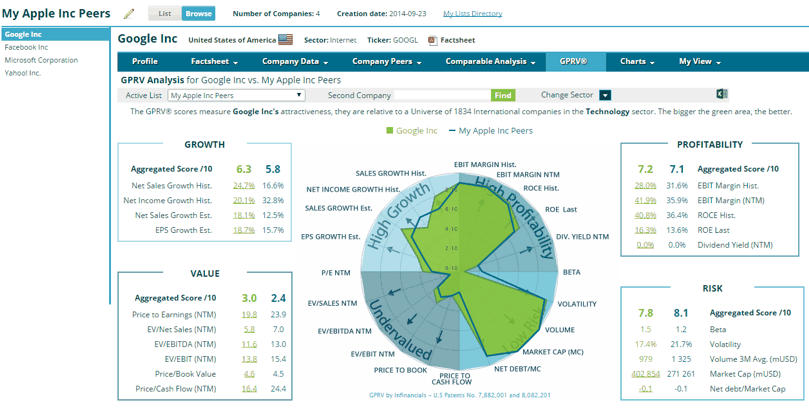Image resolution: width=809 pixels, height=411 pixels.
Task: Click the My Apple Inc Peers title
Action: [x=56, y=13]
